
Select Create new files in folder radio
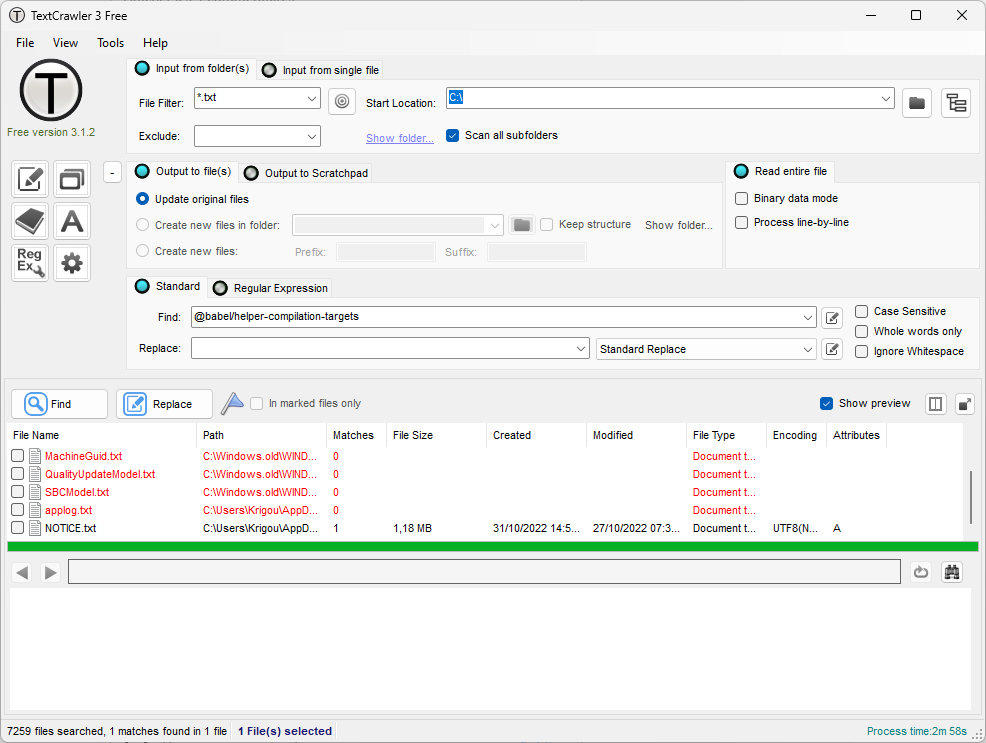143,224
